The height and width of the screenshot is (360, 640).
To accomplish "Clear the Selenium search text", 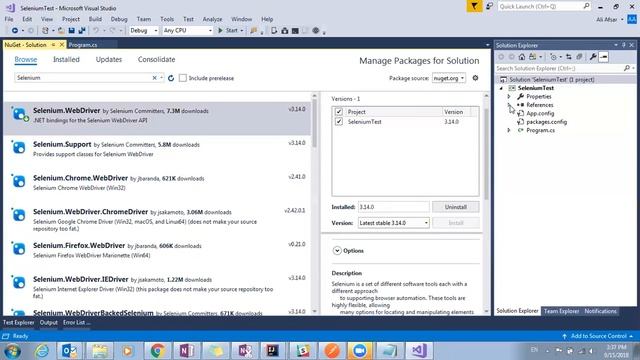I will pos(154,78).
